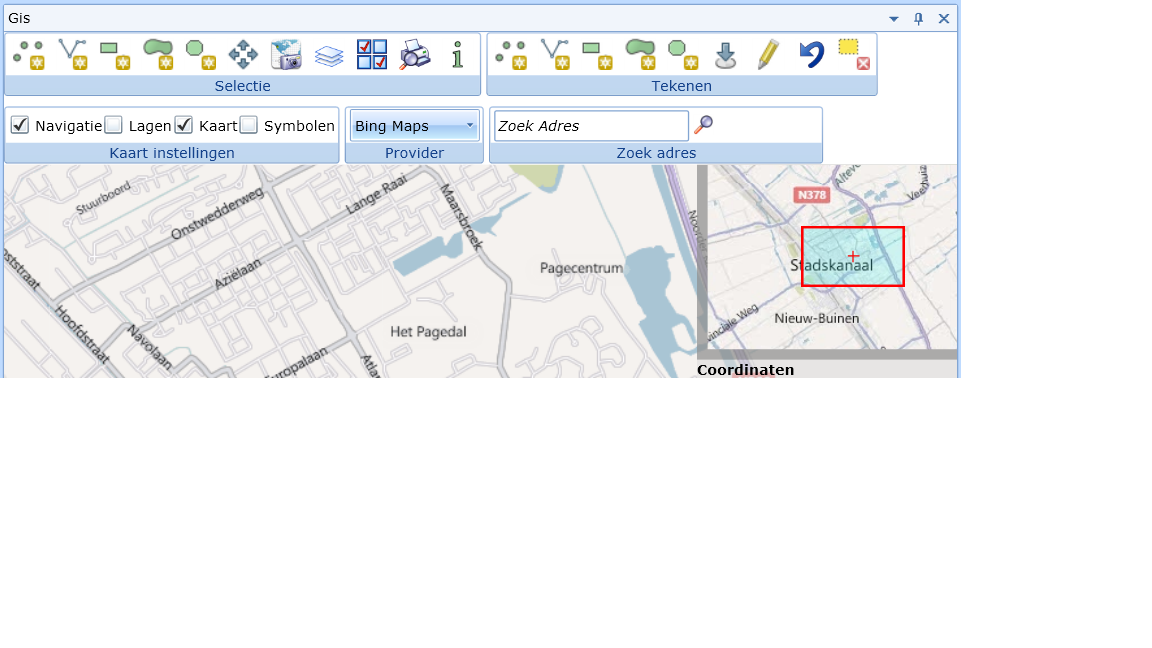Uncheck the Kaart checkbox
1152x648 pixels.
coord(184,125)
